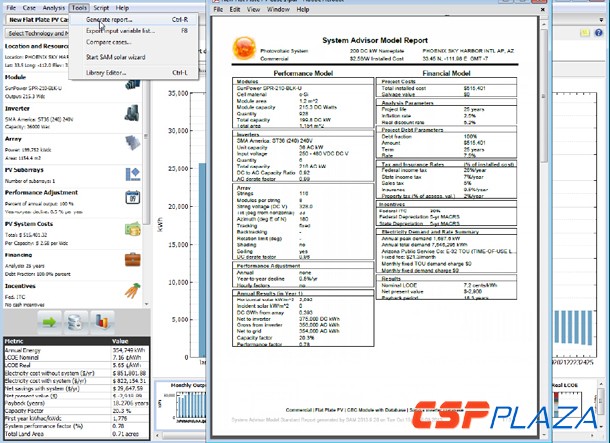Click Select Technology and Market button
This screenshot has height=443, width=610.
point(35,33)
